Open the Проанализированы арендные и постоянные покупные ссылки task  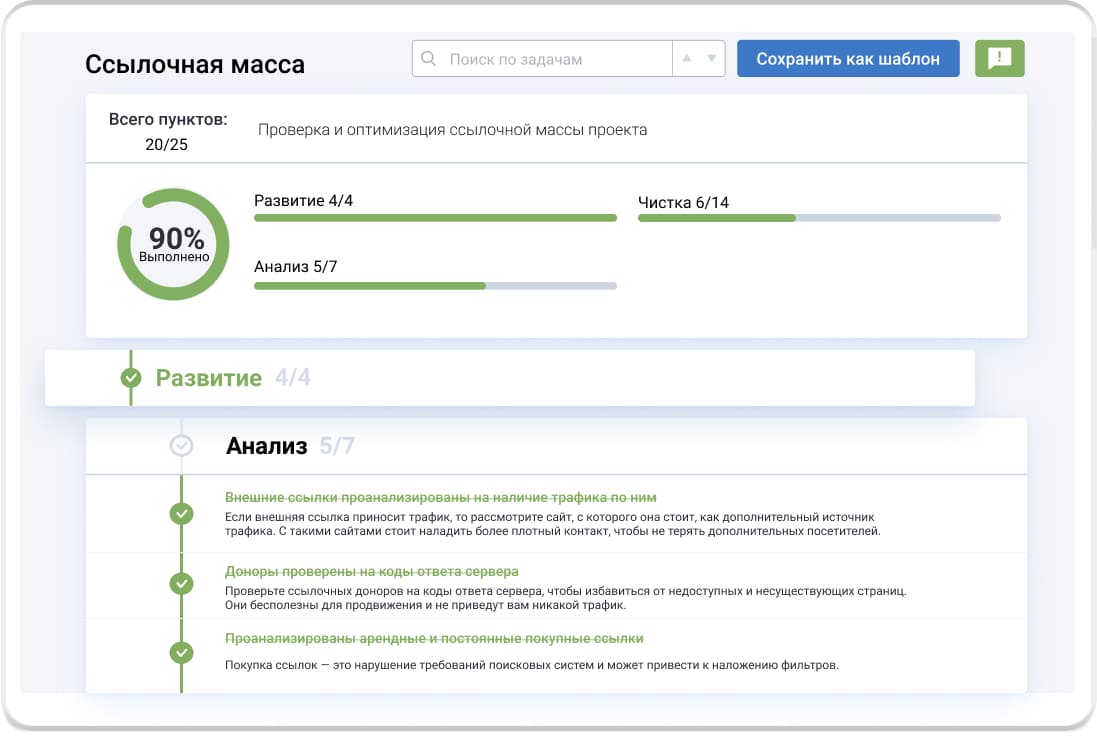coord(434,638)
